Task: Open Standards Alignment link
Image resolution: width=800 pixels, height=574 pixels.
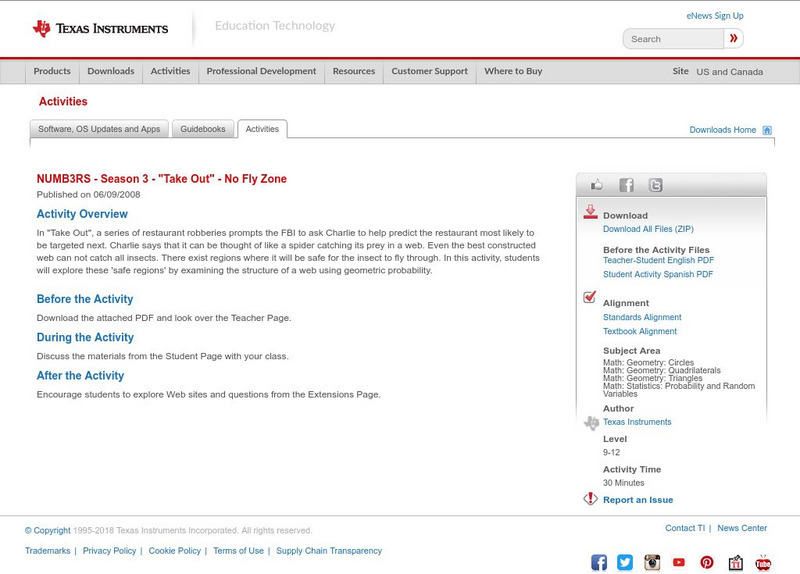Action: click(642, 317)
